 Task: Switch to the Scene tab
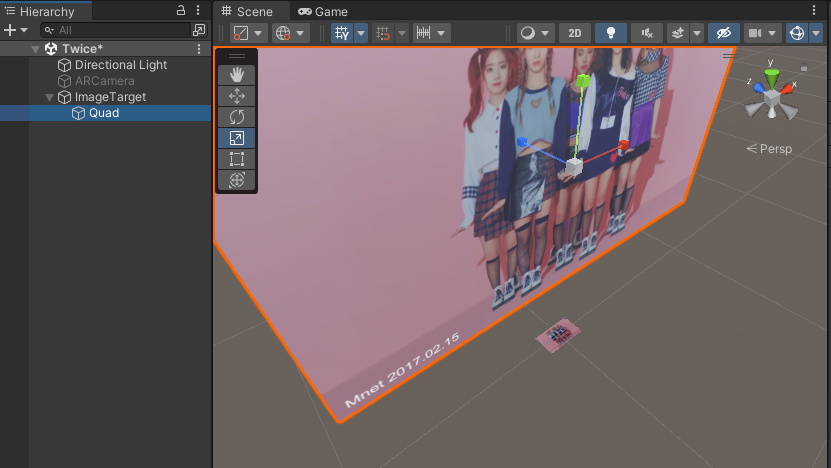click(247, 11)
